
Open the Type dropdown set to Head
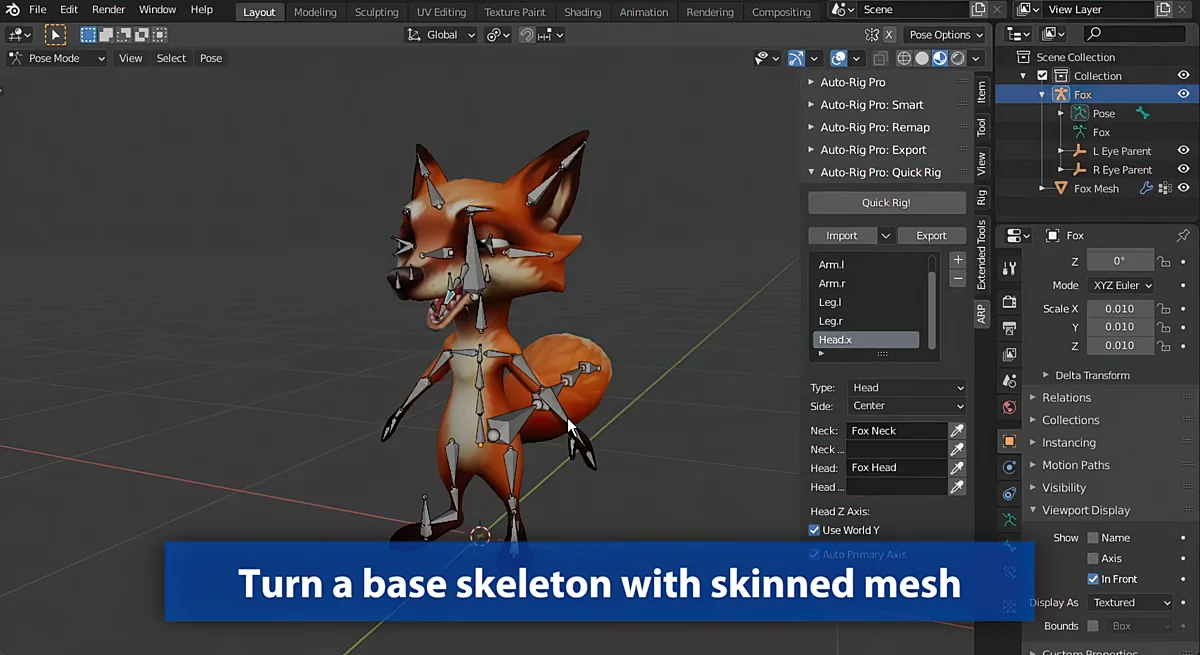tap(906, 388)
